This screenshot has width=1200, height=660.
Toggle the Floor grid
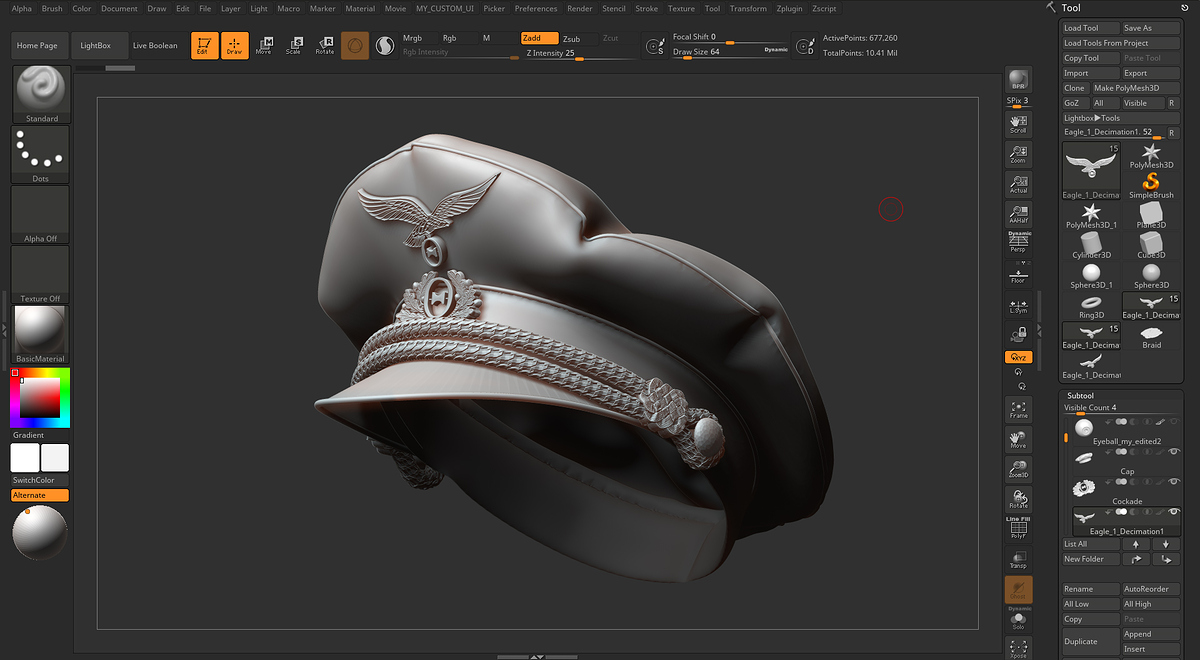(1018, 273)
